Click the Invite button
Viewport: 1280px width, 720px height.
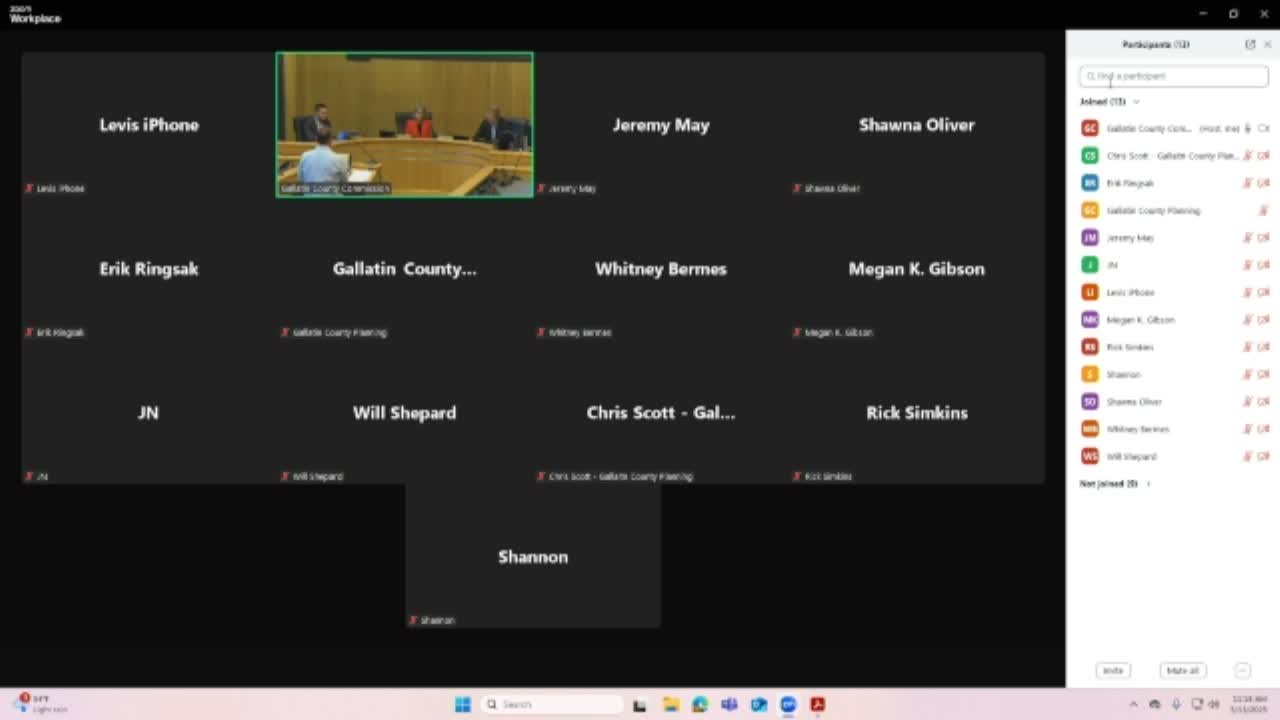1113,671
